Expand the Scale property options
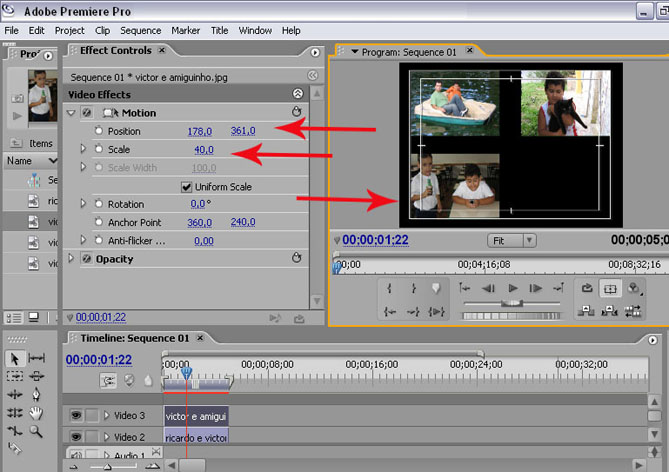Image resolution: width=669 pixels, height=472 pixels. coord(83,149)
